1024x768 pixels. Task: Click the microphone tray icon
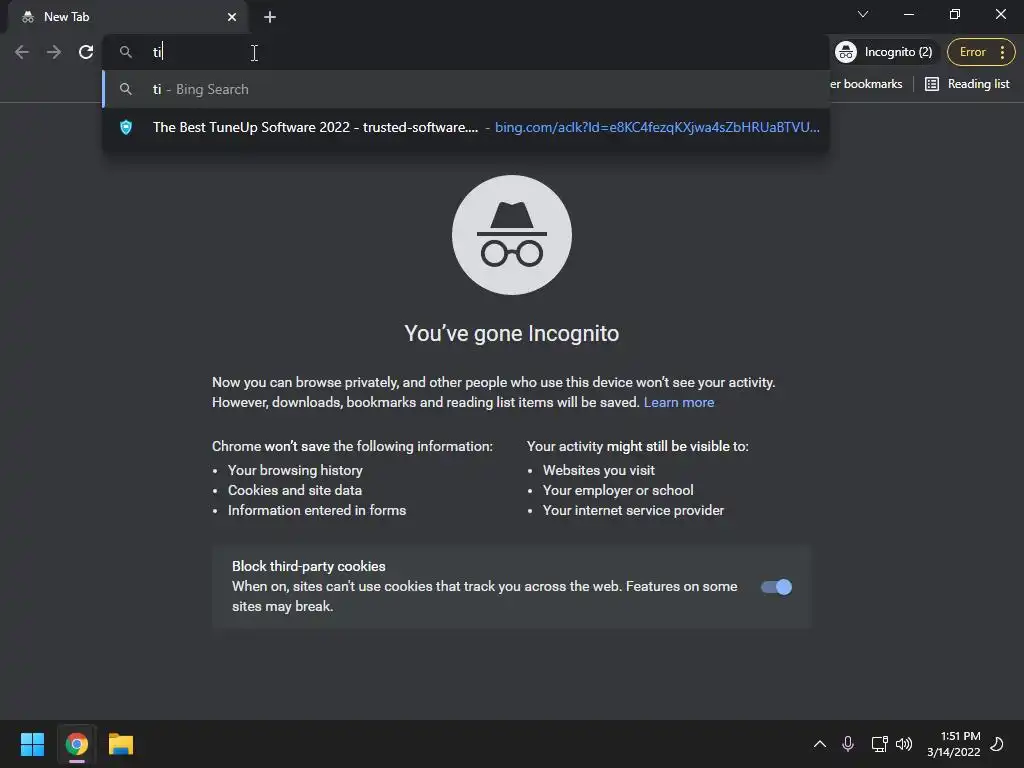(848, 744)
